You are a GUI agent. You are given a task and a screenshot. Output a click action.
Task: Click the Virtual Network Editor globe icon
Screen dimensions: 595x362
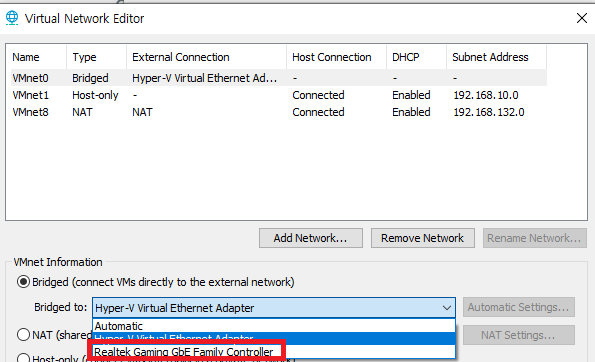(x=12, y=18)
